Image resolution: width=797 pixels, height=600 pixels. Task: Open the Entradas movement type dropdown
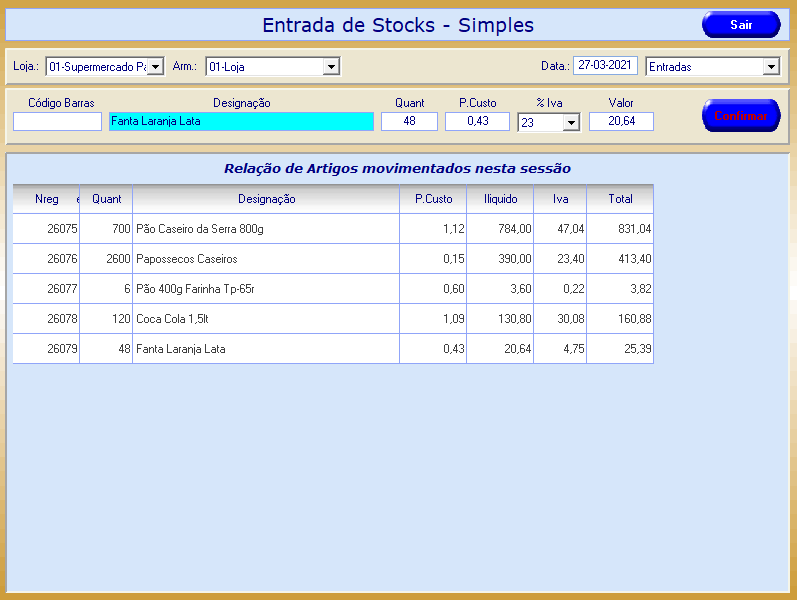point(770,67)
